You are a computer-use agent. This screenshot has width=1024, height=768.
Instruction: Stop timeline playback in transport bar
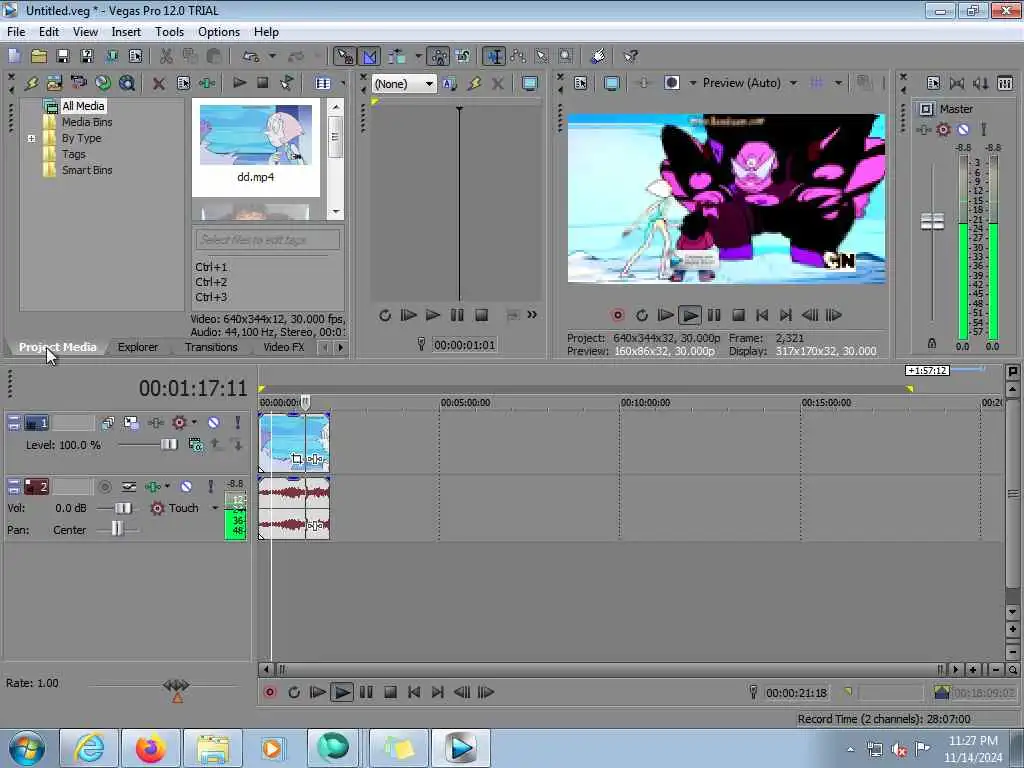coord(390,692)
